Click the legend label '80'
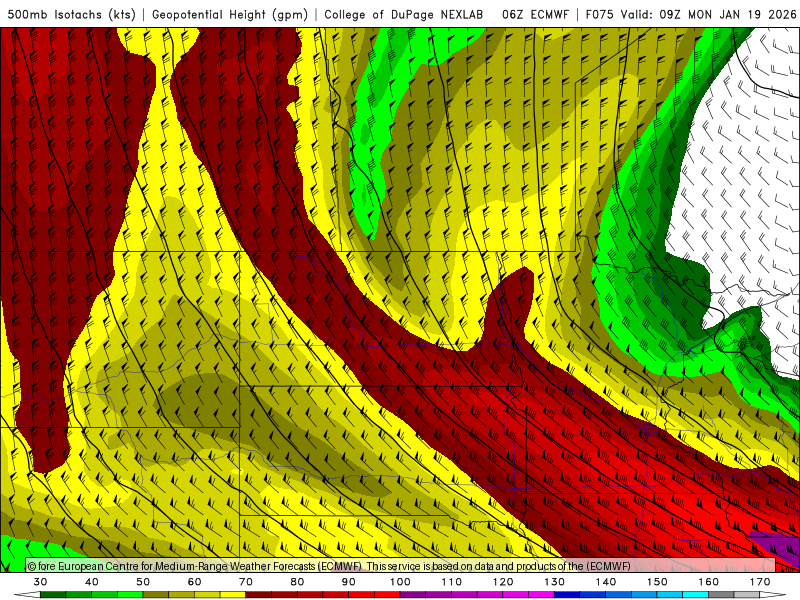The image size is (800, 600). pos(297,582)
